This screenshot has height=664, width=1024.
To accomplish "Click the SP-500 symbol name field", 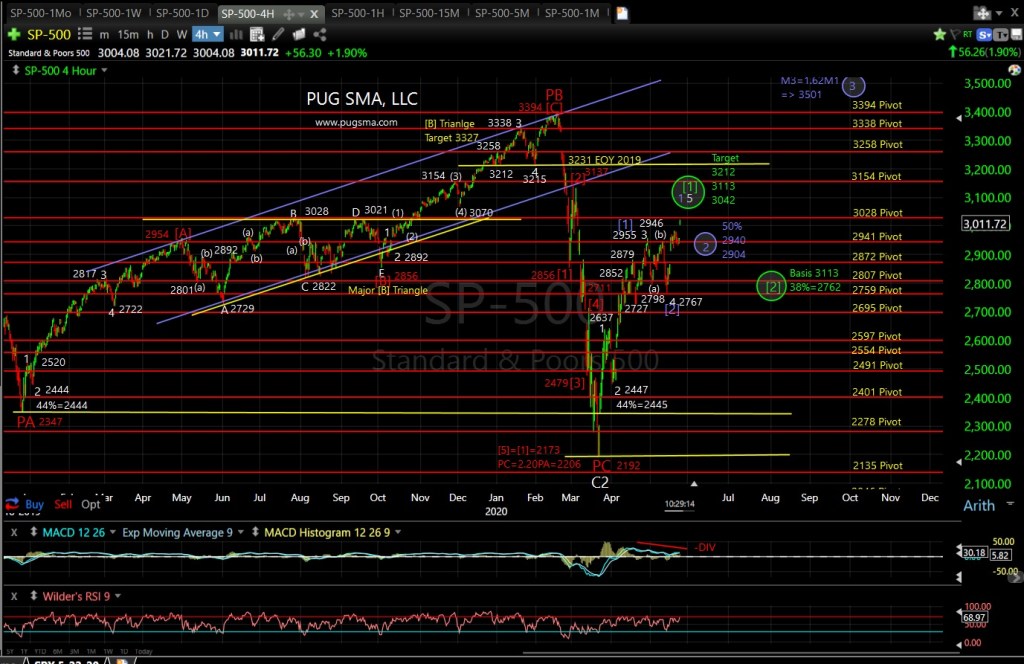I will 49,35.
